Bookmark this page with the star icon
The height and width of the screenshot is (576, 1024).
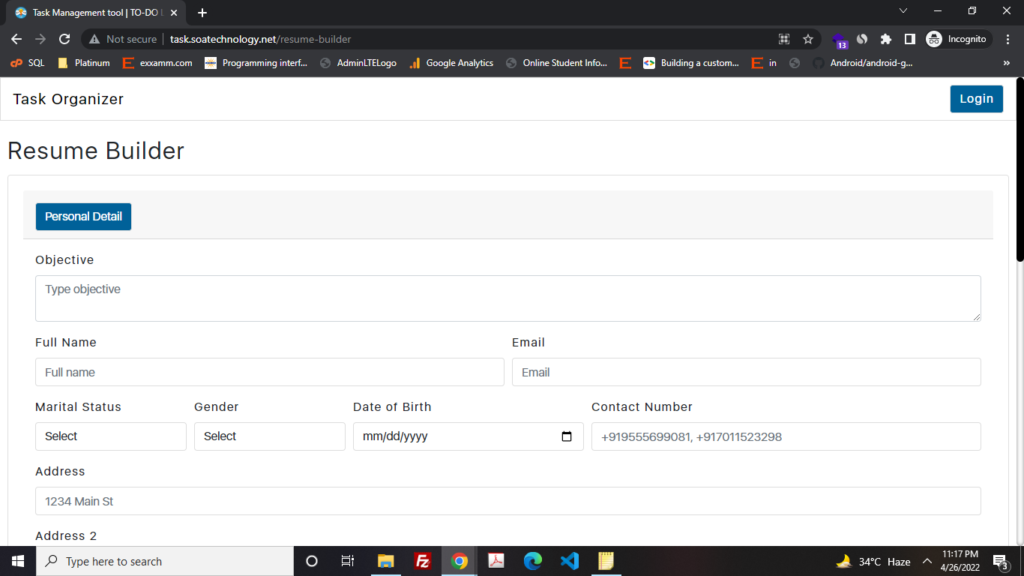pos(808,39)
